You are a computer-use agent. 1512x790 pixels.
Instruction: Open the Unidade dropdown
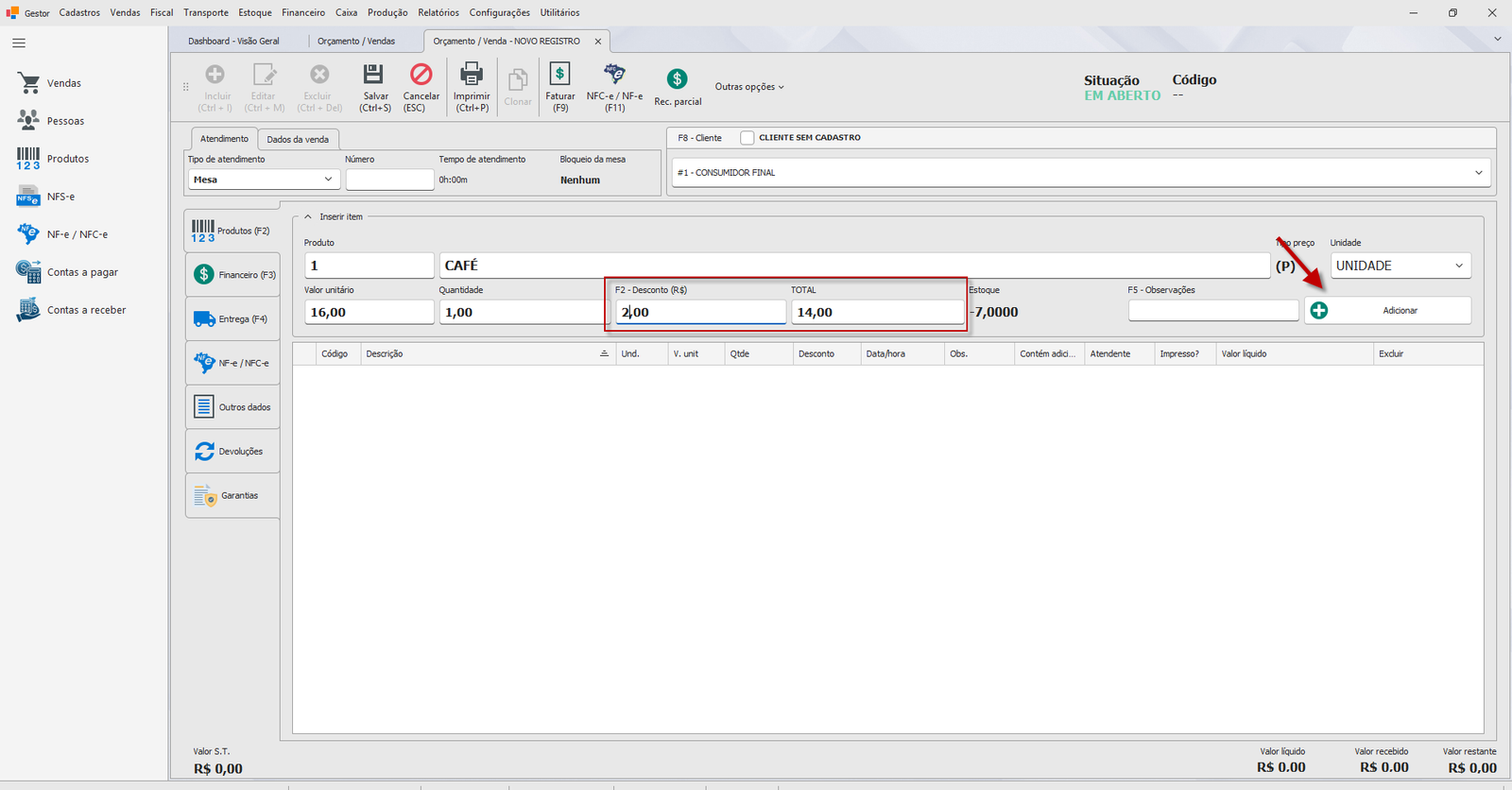(x=1400, y=266)
